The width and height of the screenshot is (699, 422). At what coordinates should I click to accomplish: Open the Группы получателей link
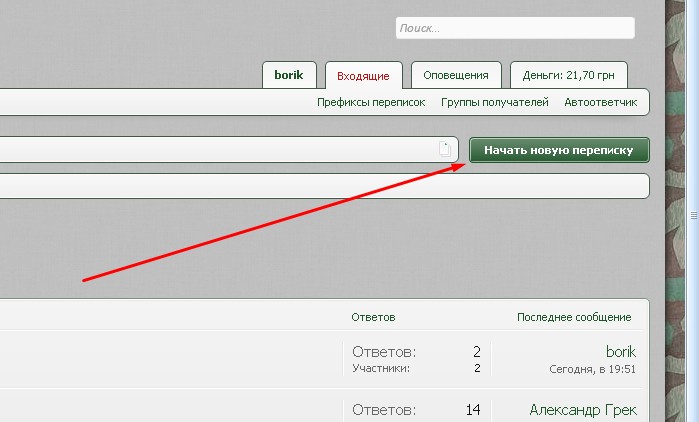point(495,102)
